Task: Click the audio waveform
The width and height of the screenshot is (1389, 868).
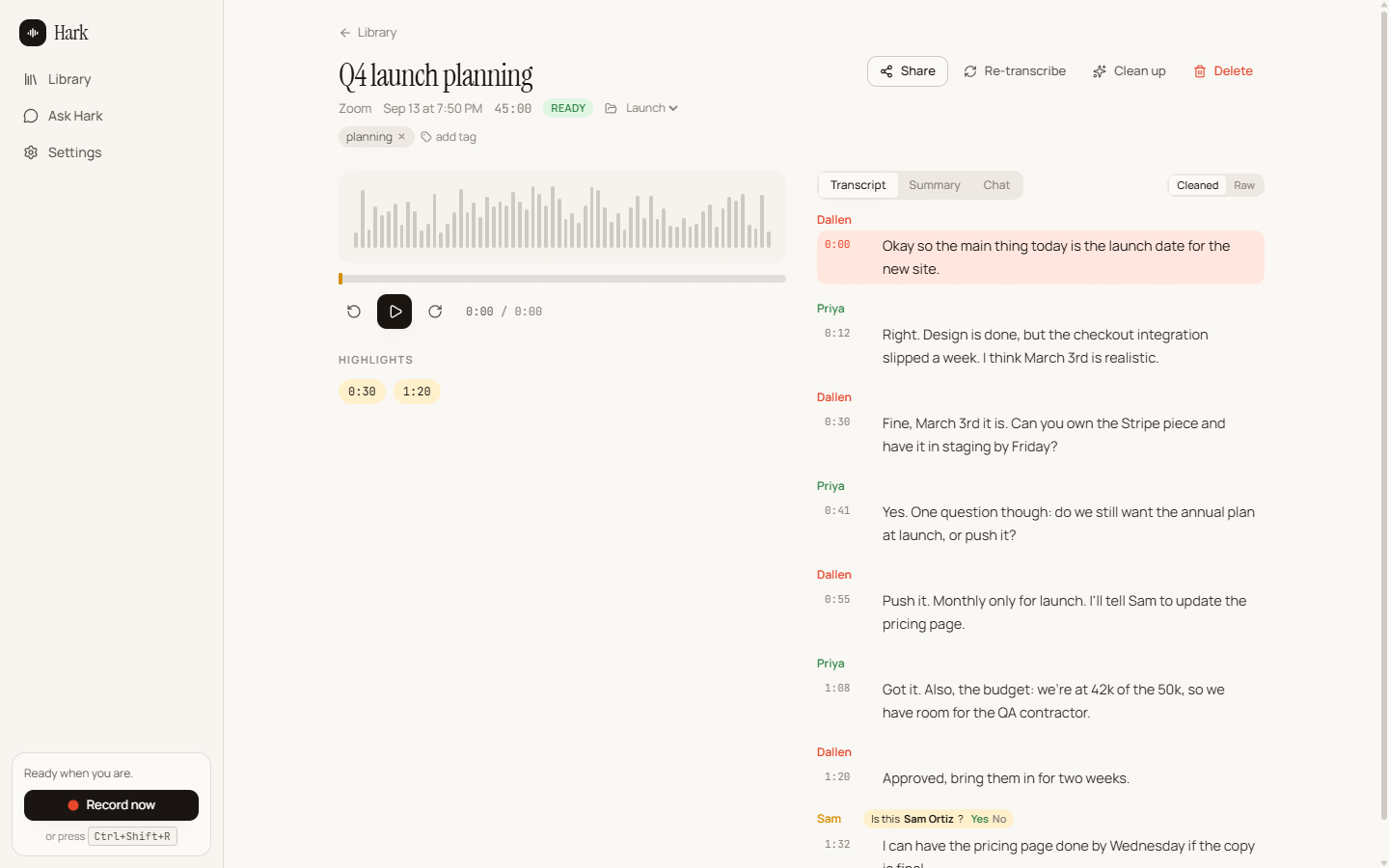Action: click(x=562, y=217)
